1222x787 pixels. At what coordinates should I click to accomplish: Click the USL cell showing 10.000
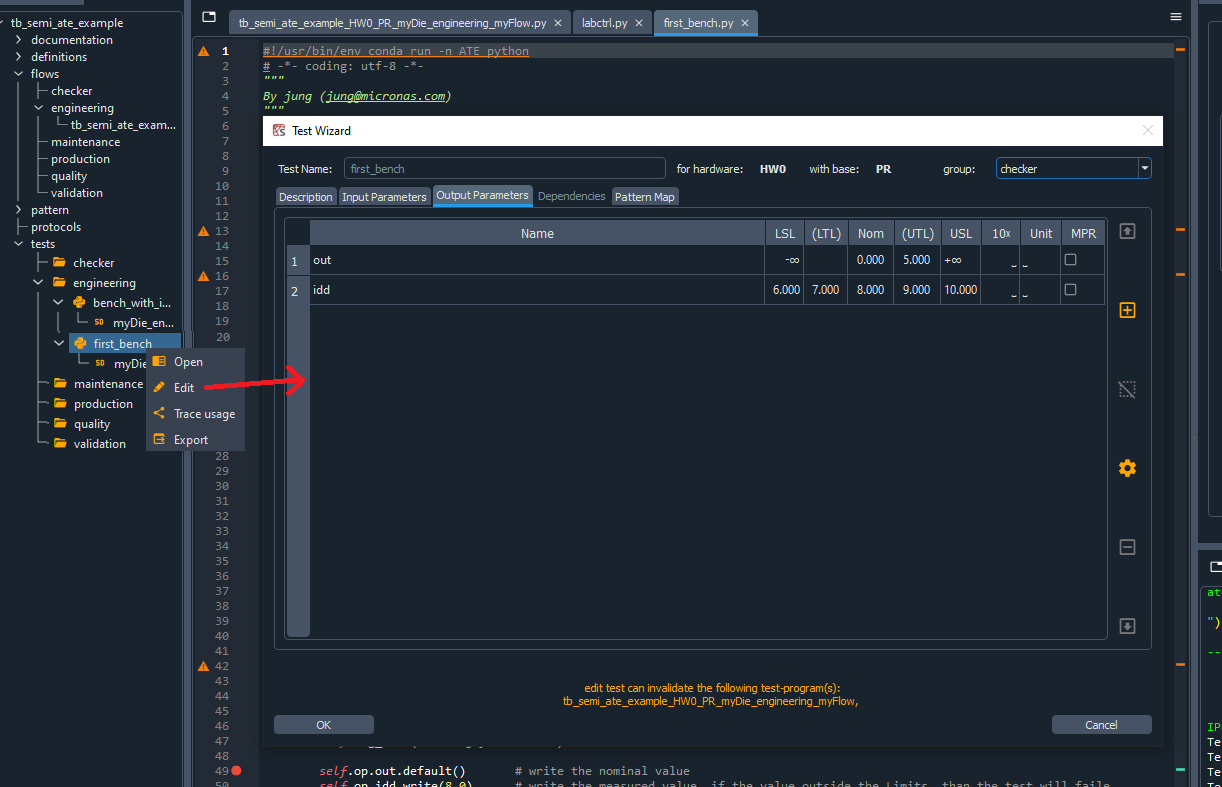click(960, 290)
